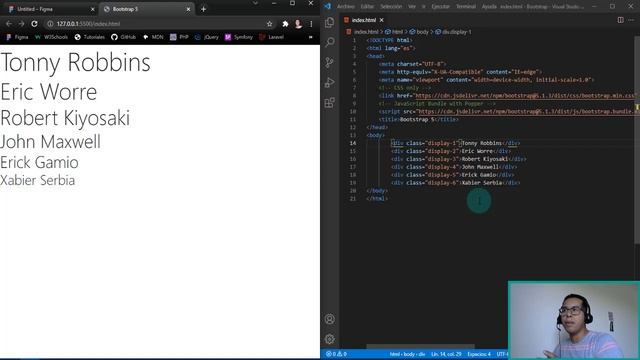Viewport: 640px width, 360px height.
Task: Change indentation via Espacios: 4
Action: coord(479,354)
